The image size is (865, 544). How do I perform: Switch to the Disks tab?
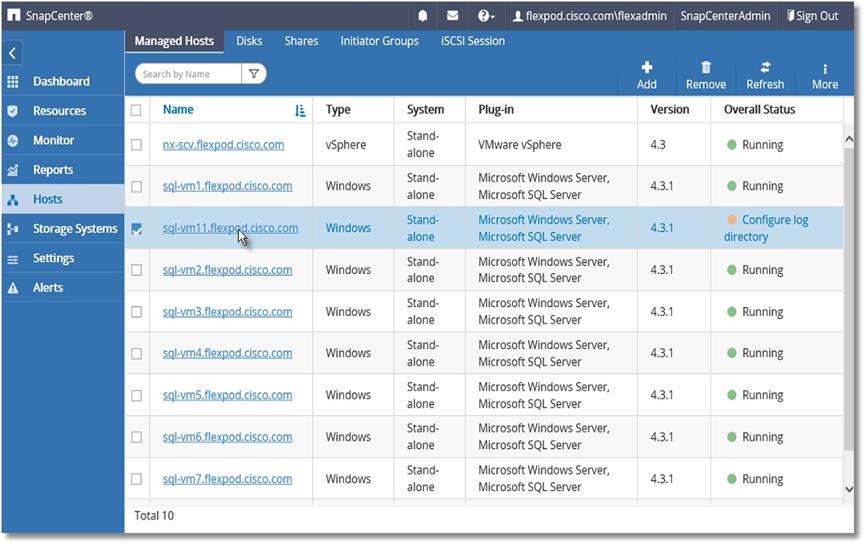coord(249,41)
